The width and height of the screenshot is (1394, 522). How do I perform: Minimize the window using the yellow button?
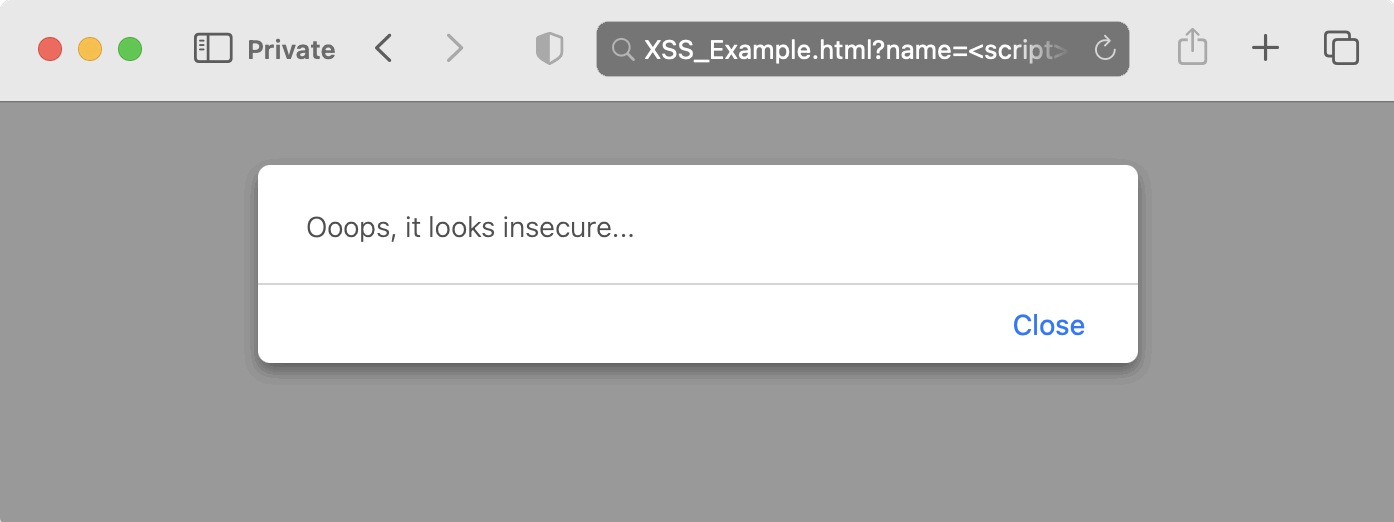(90, 49)
